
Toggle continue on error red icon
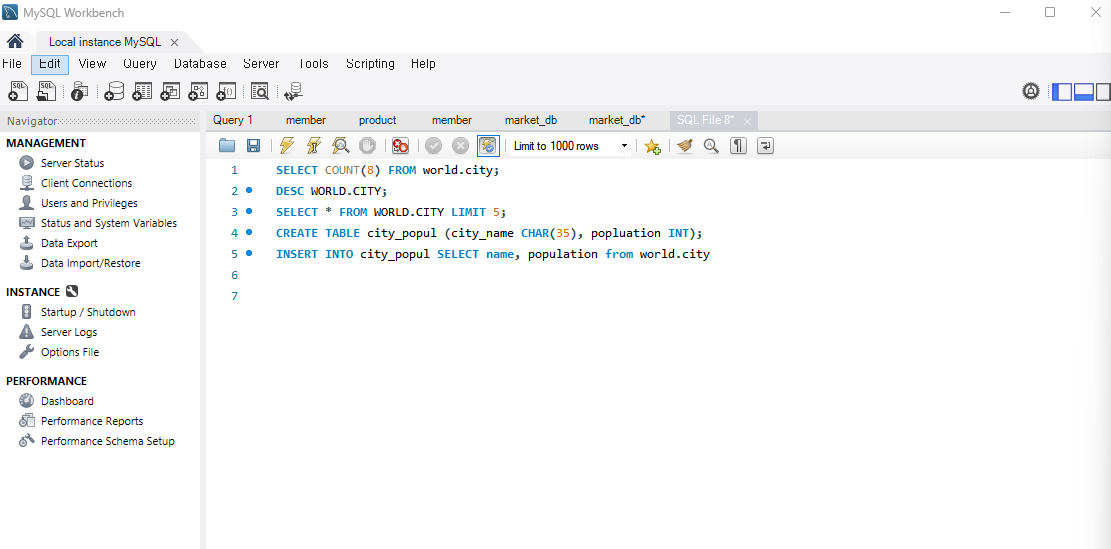tap(400, 146)
